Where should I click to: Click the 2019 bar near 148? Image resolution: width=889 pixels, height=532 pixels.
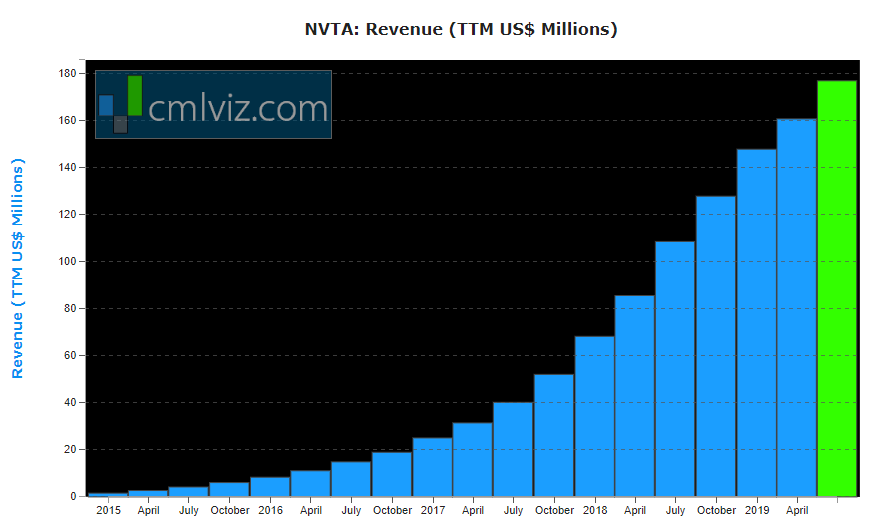[756, 323]
